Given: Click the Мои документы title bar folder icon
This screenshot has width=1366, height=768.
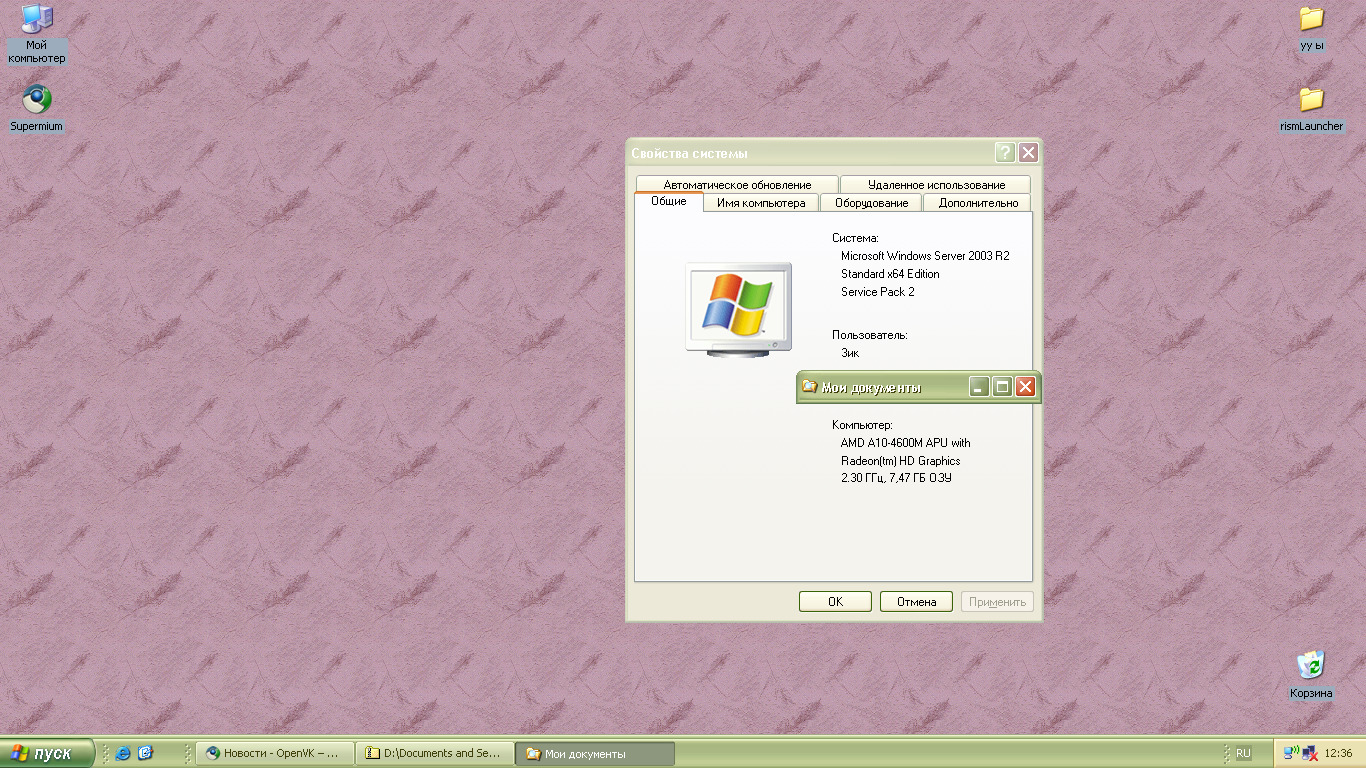Looking at the screenshot, I should [810, 387].
